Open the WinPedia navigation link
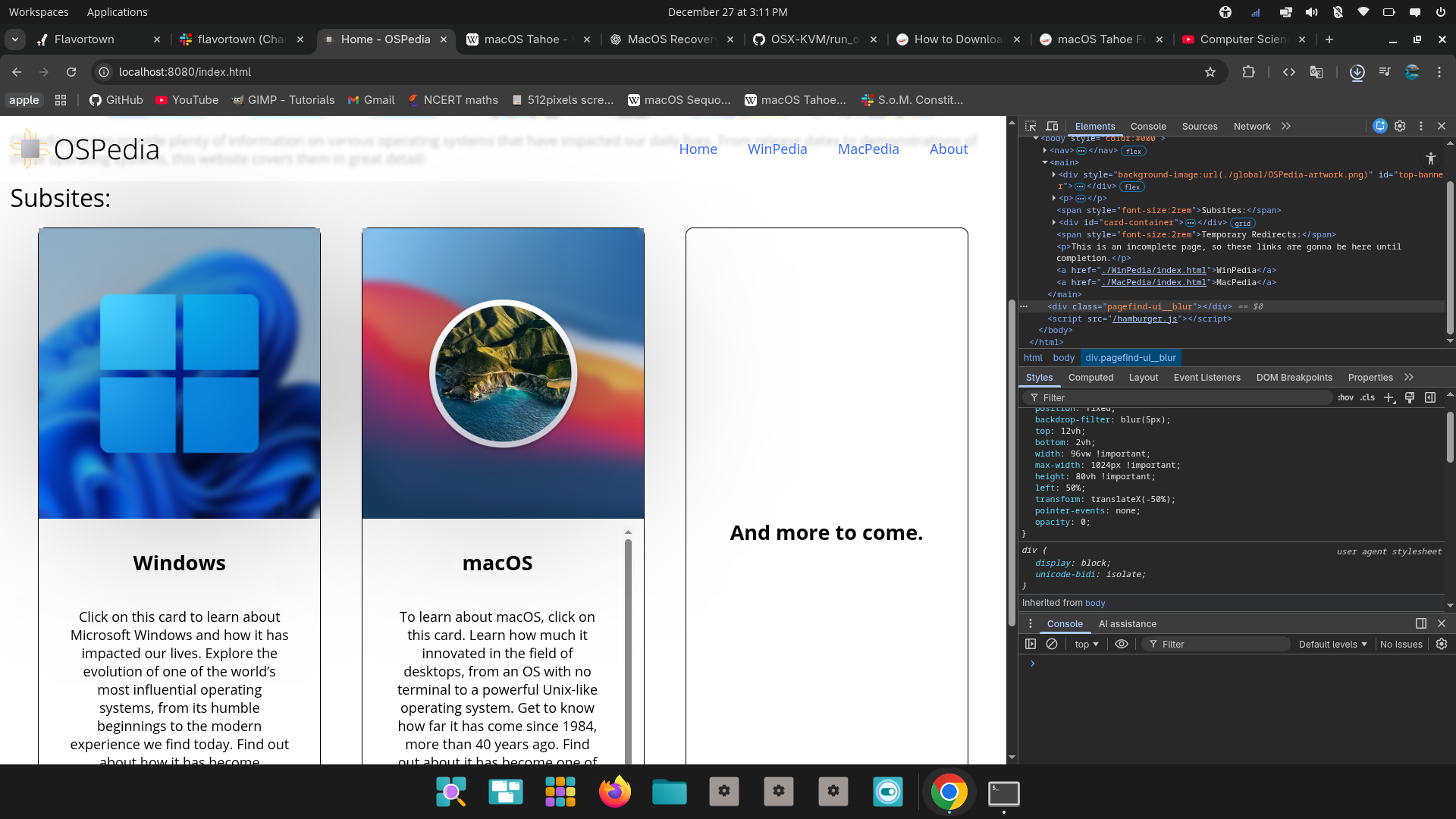The height and width of the screenshot is (819, 1456). [777, 149]
